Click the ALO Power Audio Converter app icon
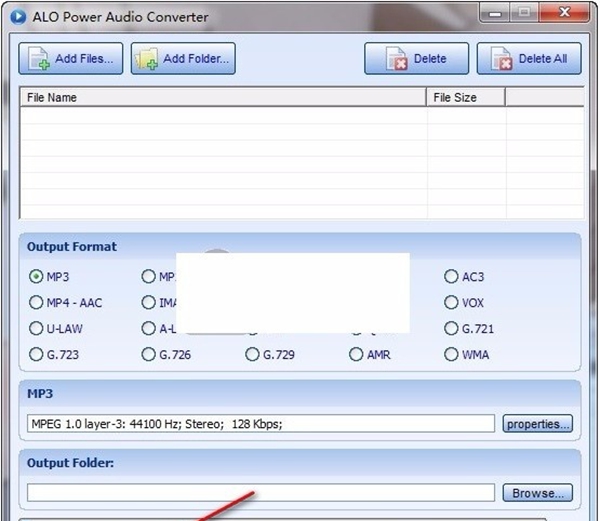 [x=18, y=16]
